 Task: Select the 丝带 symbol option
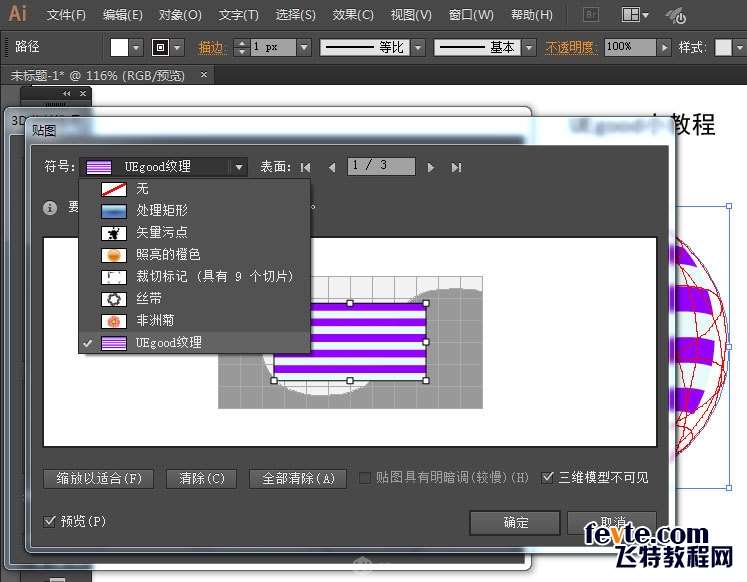click(x=194, y=299)
